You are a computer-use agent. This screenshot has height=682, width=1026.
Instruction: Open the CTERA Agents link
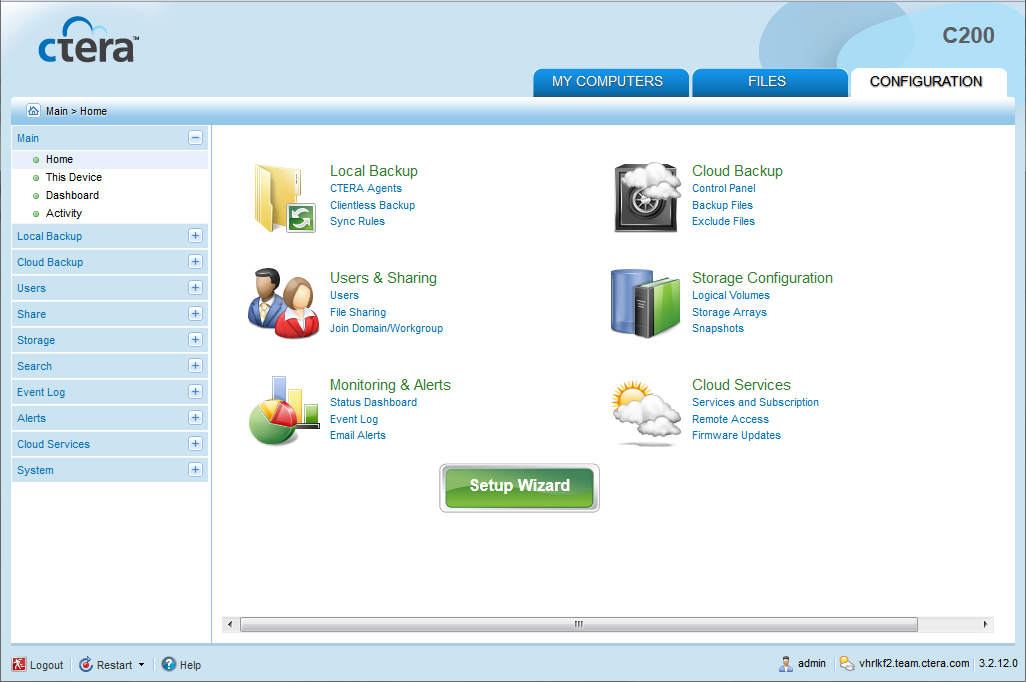tap(366, 188)
